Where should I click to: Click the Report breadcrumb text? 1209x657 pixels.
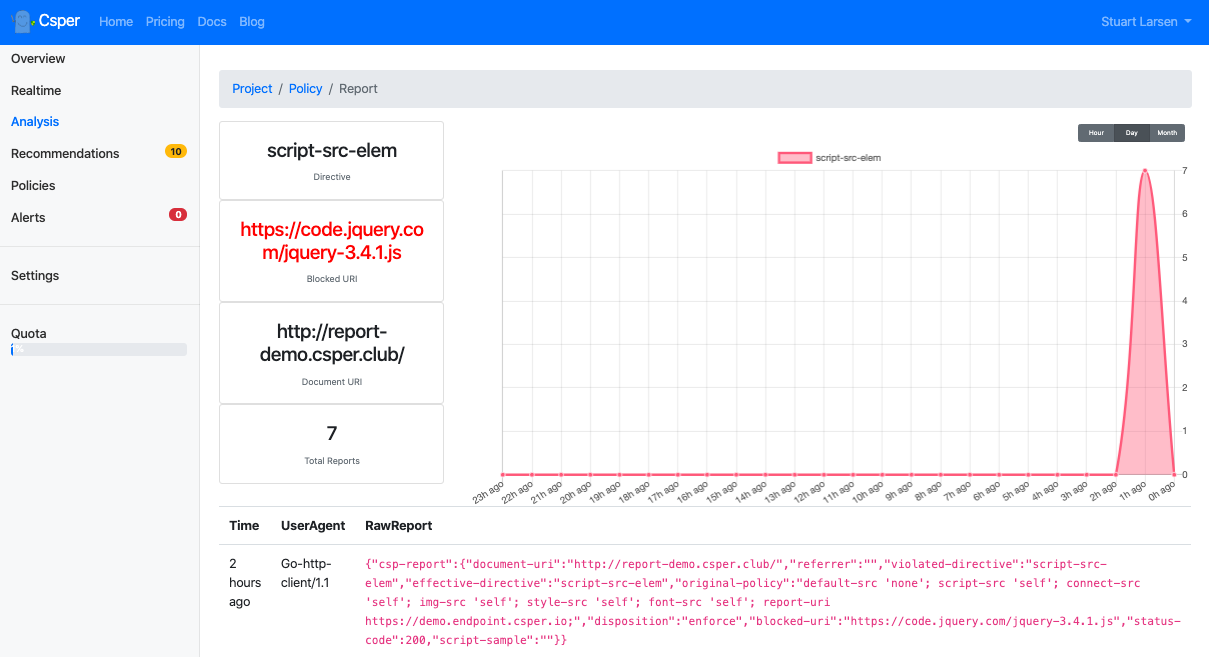[358, 89]
